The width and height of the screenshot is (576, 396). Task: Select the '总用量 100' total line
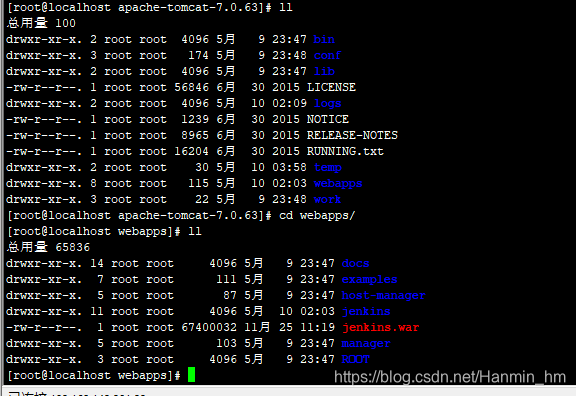41,23
